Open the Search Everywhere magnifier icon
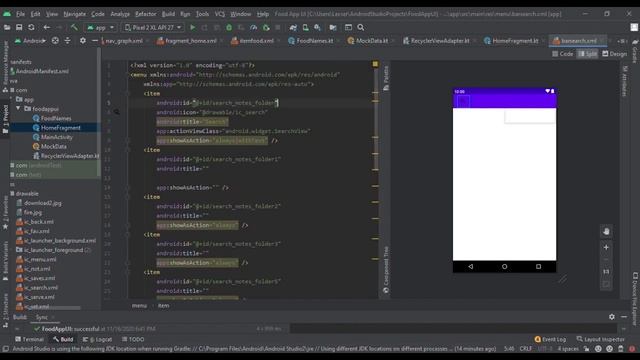 point(361,27)
